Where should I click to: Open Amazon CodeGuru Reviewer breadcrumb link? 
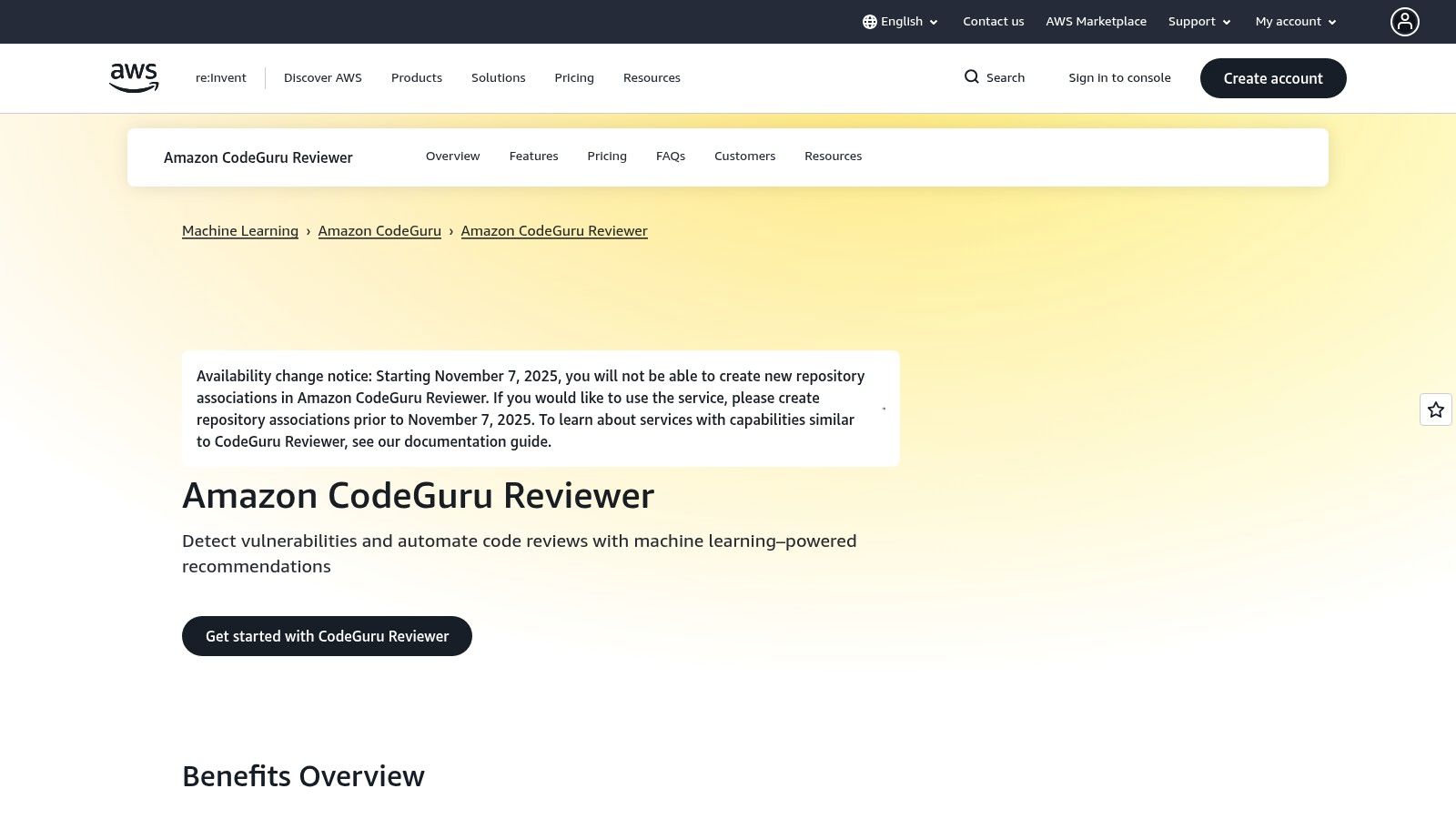pos(554,231)
